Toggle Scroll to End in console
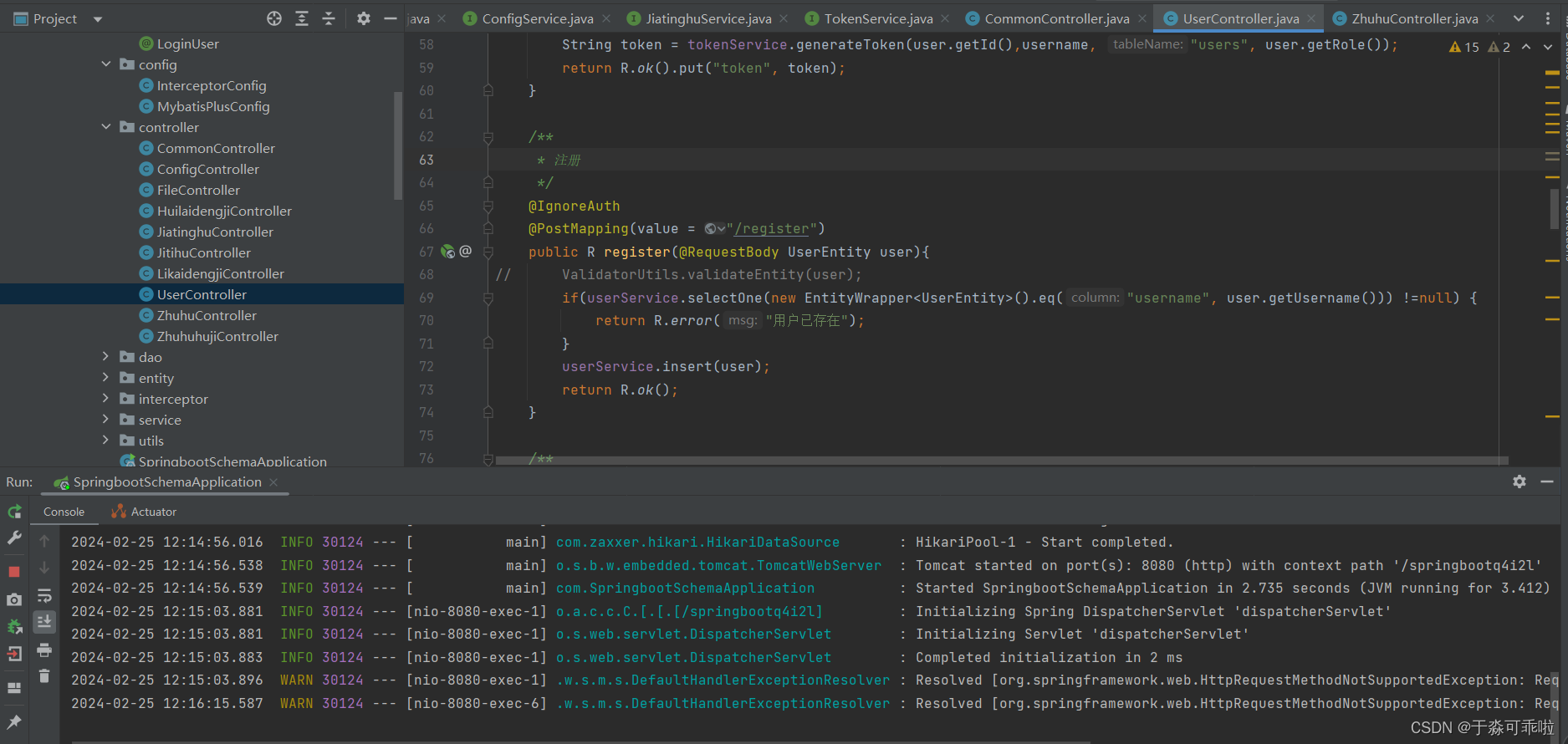1568x744 pixels. click(x=44, y=622)
